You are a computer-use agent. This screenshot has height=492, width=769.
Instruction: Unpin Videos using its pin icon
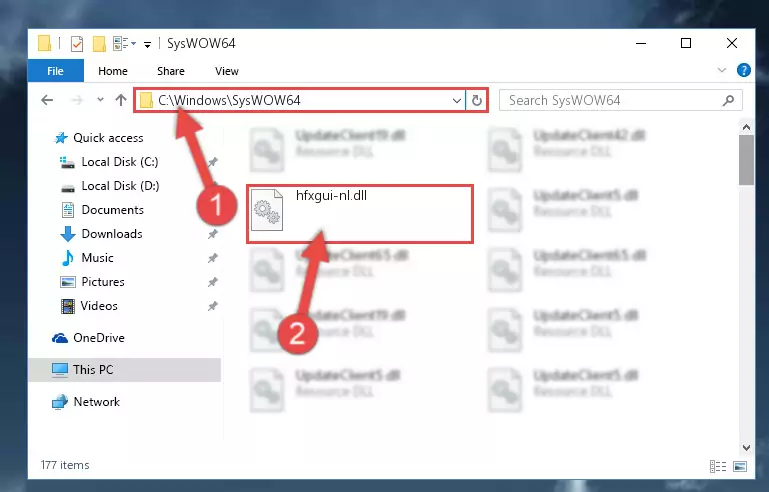coord(212,306)
